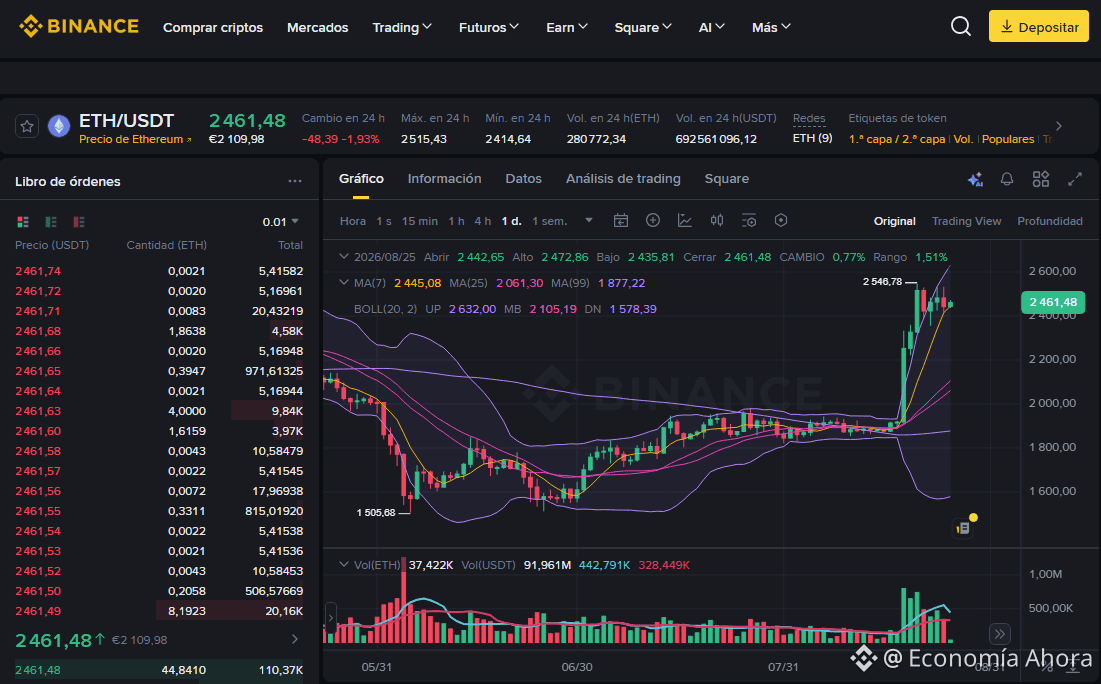Open the AI dropdown menu

tap(711, 27)
